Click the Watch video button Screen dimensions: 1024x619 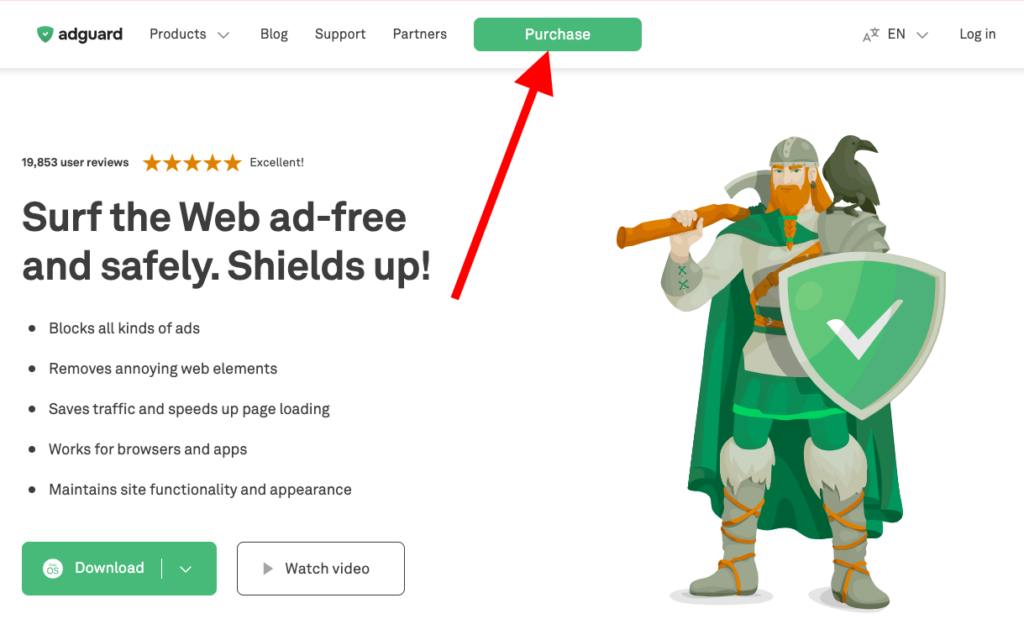(x=321, y=569)
